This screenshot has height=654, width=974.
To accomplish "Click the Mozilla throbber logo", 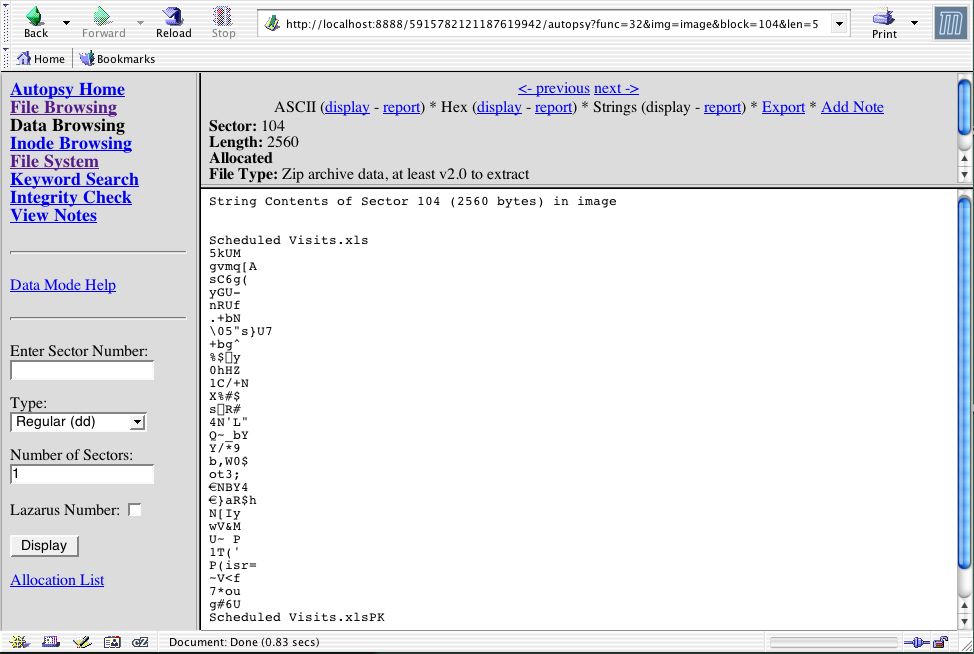I will click(x=950, y=23).
